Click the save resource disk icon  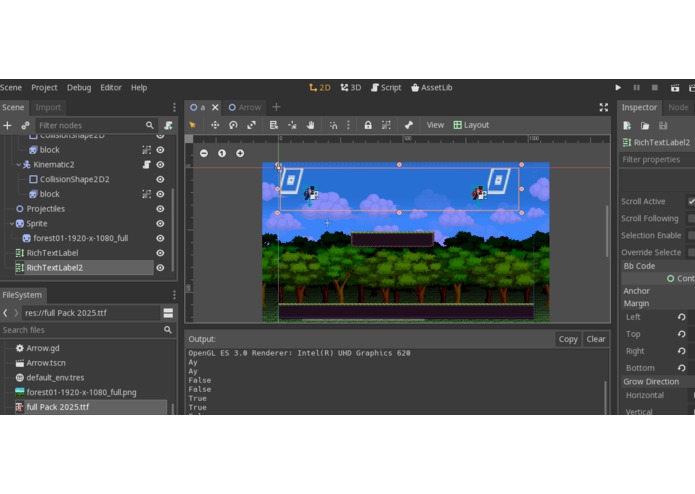tap(663, 126)
